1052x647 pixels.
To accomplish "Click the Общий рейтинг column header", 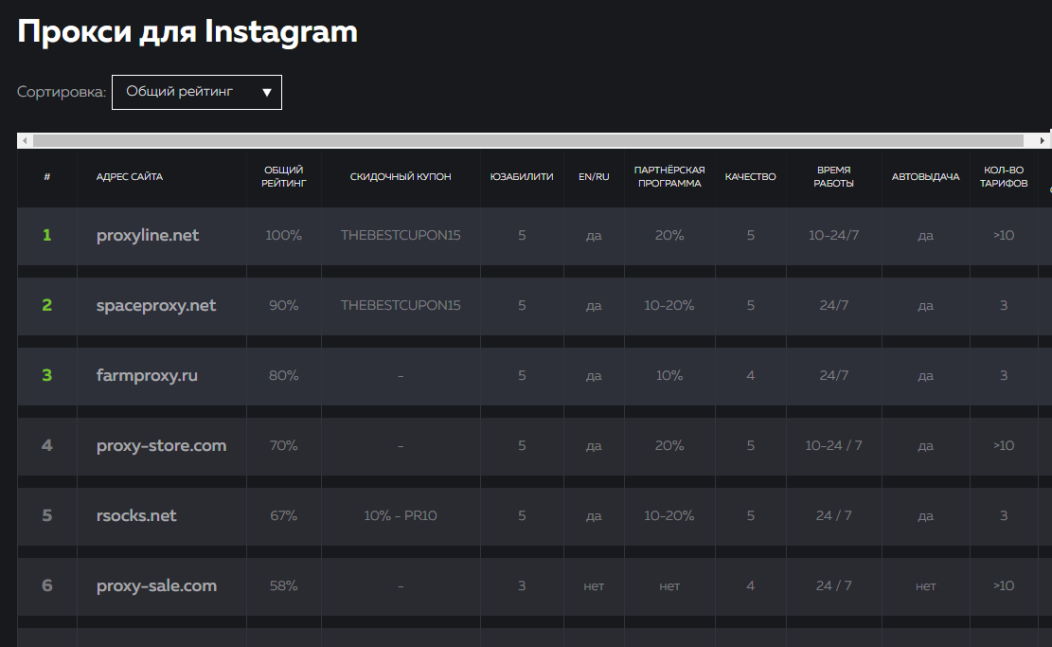I will [x=283, y=177].
